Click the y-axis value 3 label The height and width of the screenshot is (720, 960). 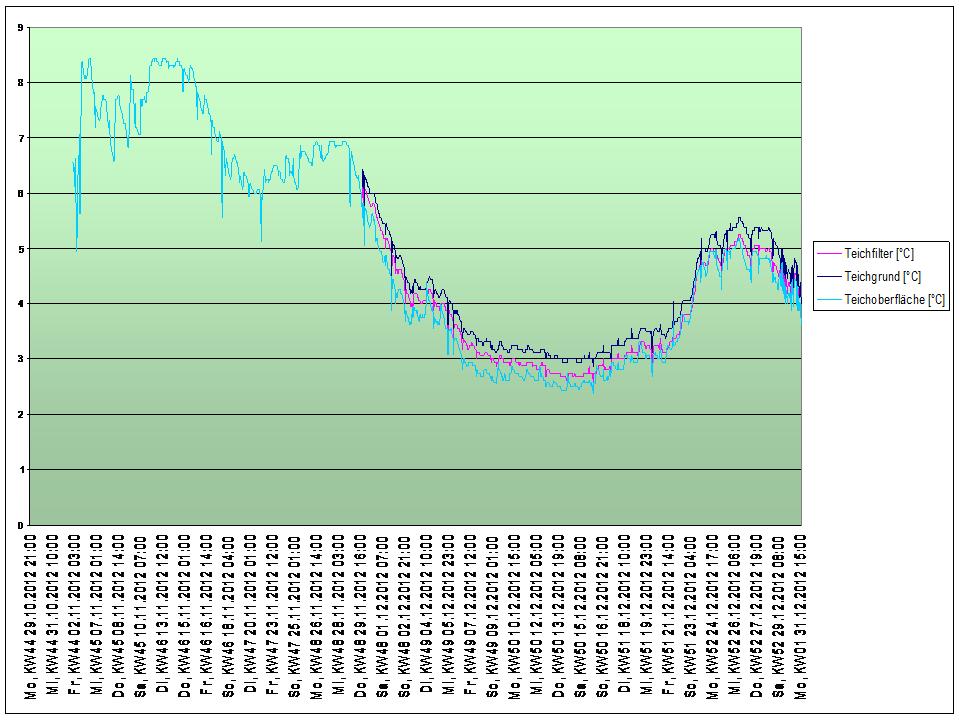(20, 359)
